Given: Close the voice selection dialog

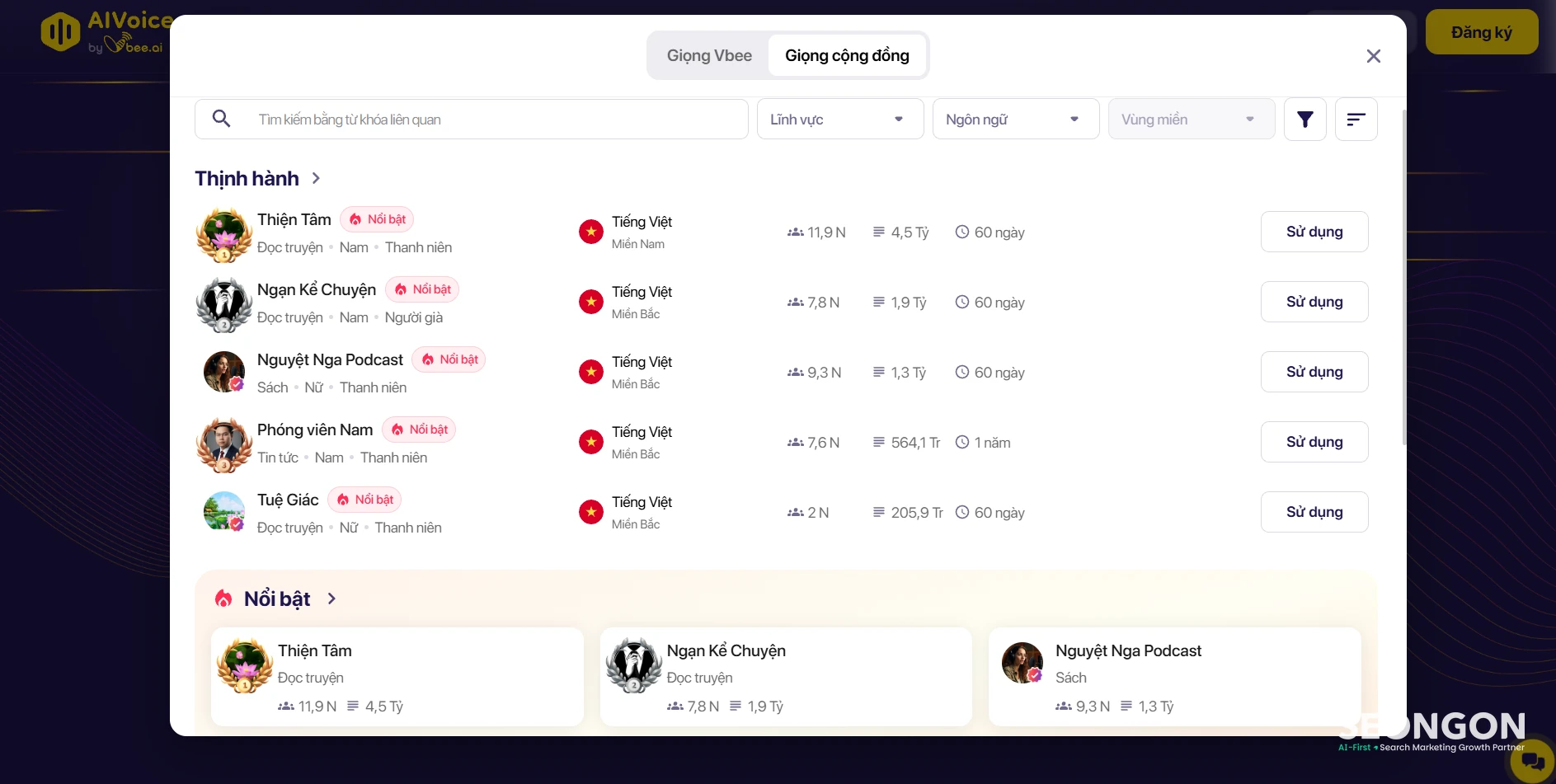Looking at the screenshot, I should (x=1373, y=56).
